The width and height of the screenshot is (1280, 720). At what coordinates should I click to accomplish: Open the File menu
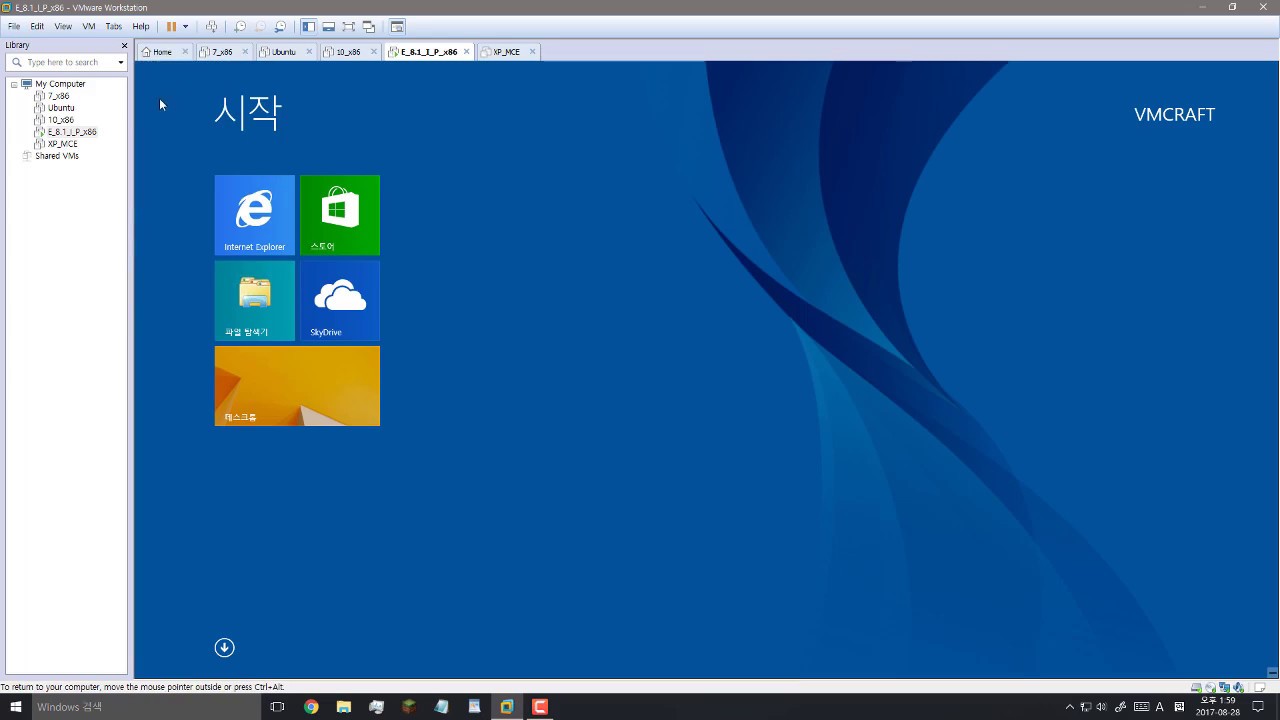pyautogui.click(x=14, y=26)
